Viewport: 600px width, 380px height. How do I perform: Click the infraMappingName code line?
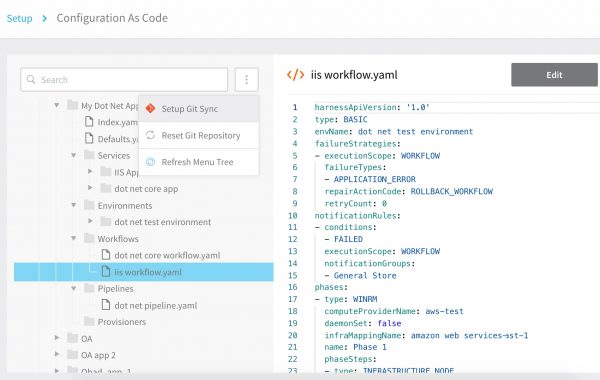coord(426,336)
